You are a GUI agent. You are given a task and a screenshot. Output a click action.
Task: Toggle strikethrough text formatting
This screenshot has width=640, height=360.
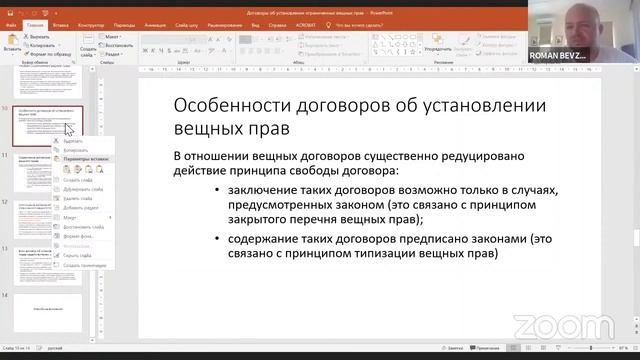tap(177, 51)
